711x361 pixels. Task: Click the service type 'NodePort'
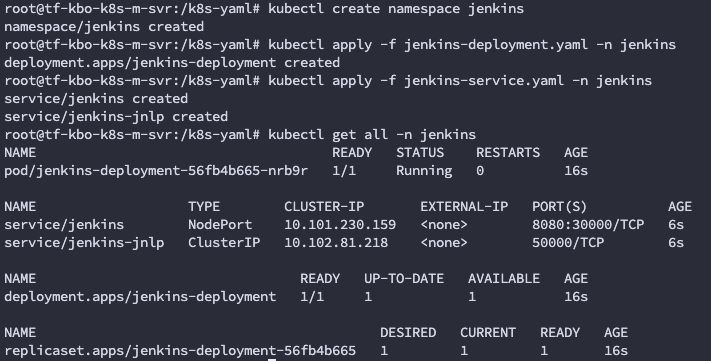pyautogui.click(x=220, y=225)
